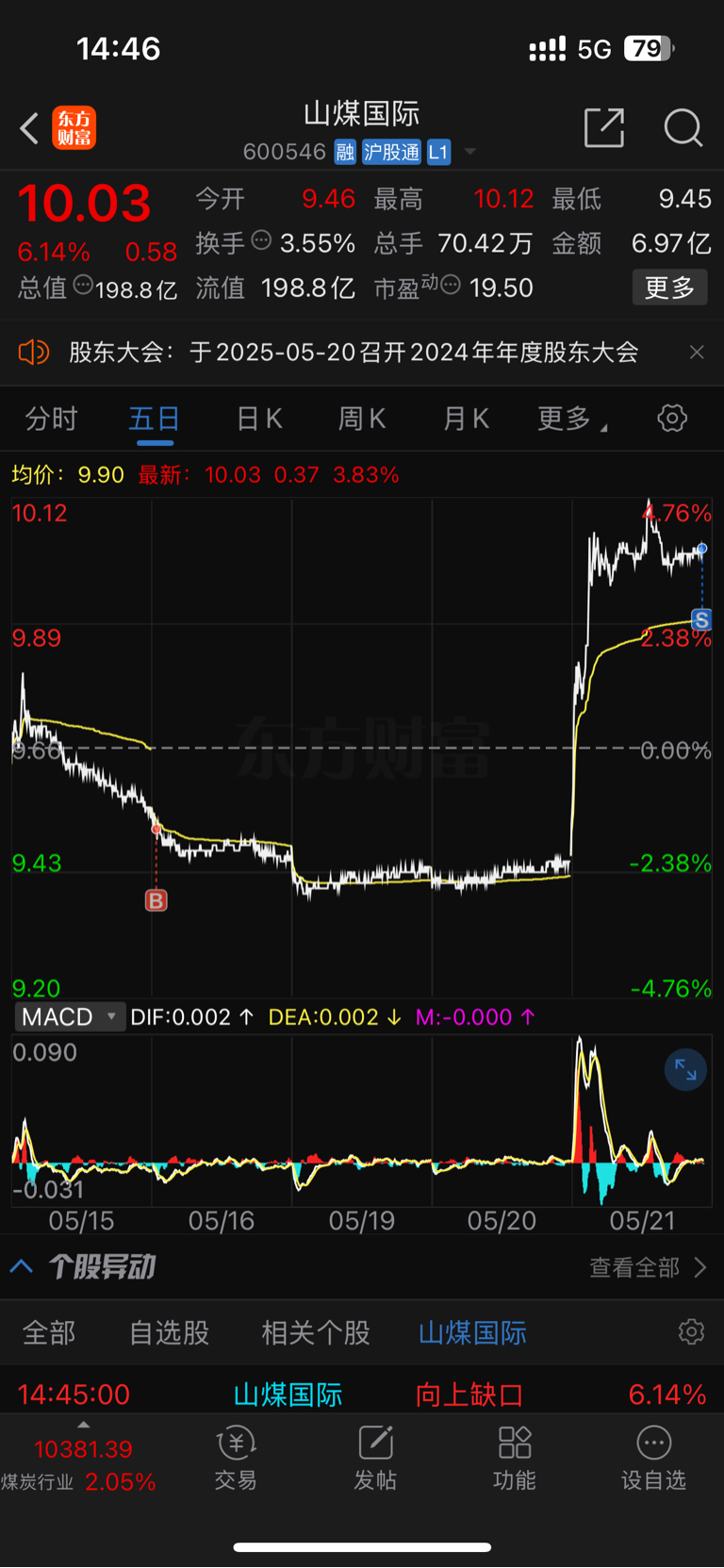Open the 功能 functions icon

tap(515, 1458)
